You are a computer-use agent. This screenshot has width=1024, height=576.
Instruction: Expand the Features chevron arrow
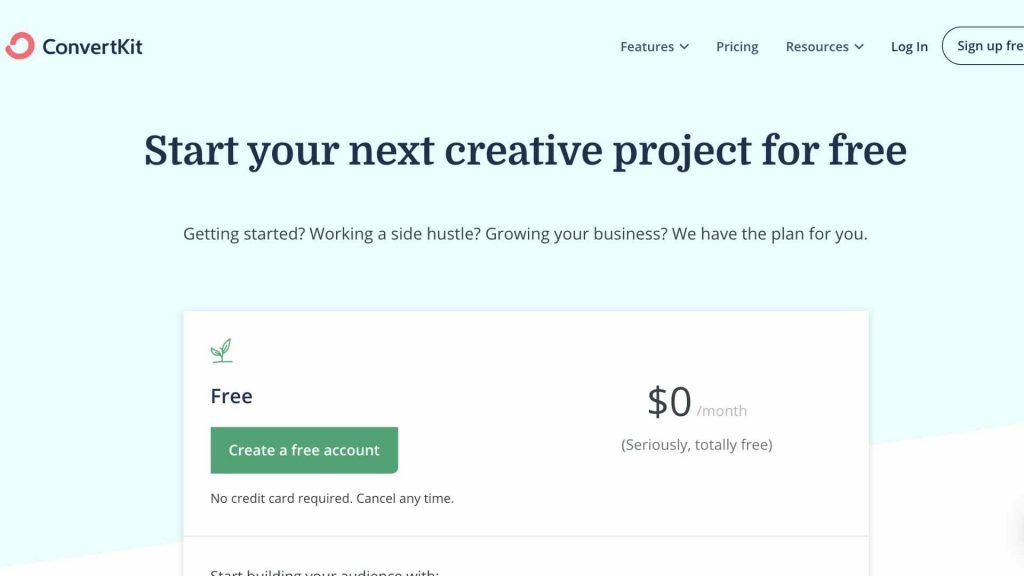(684, 47)
